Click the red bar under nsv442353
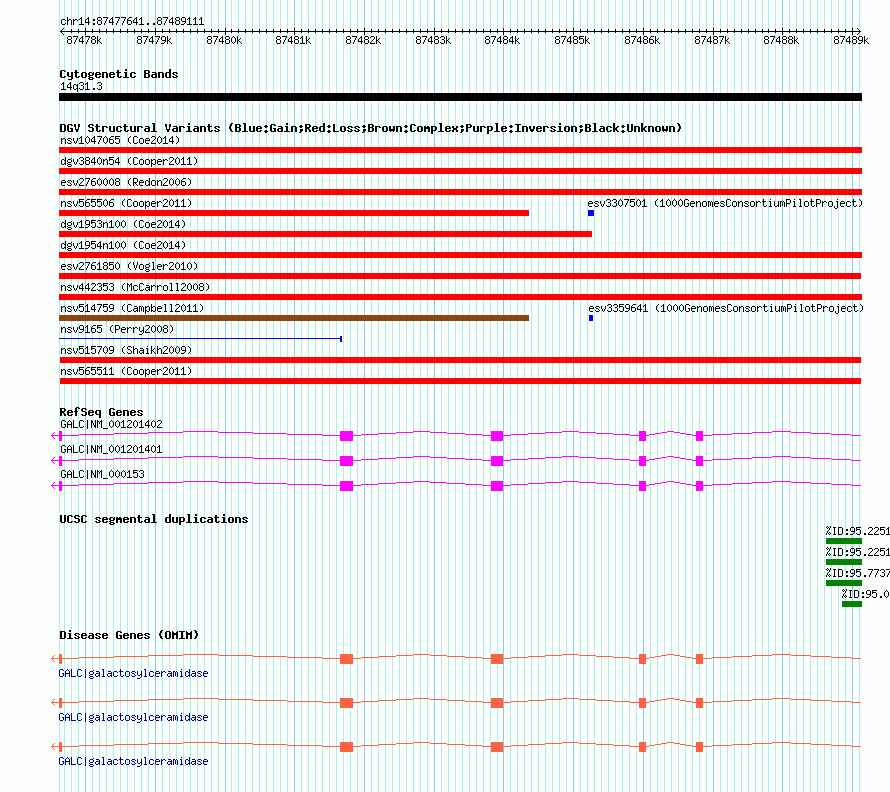Screen dimensions: 890x792 point(460,297)
